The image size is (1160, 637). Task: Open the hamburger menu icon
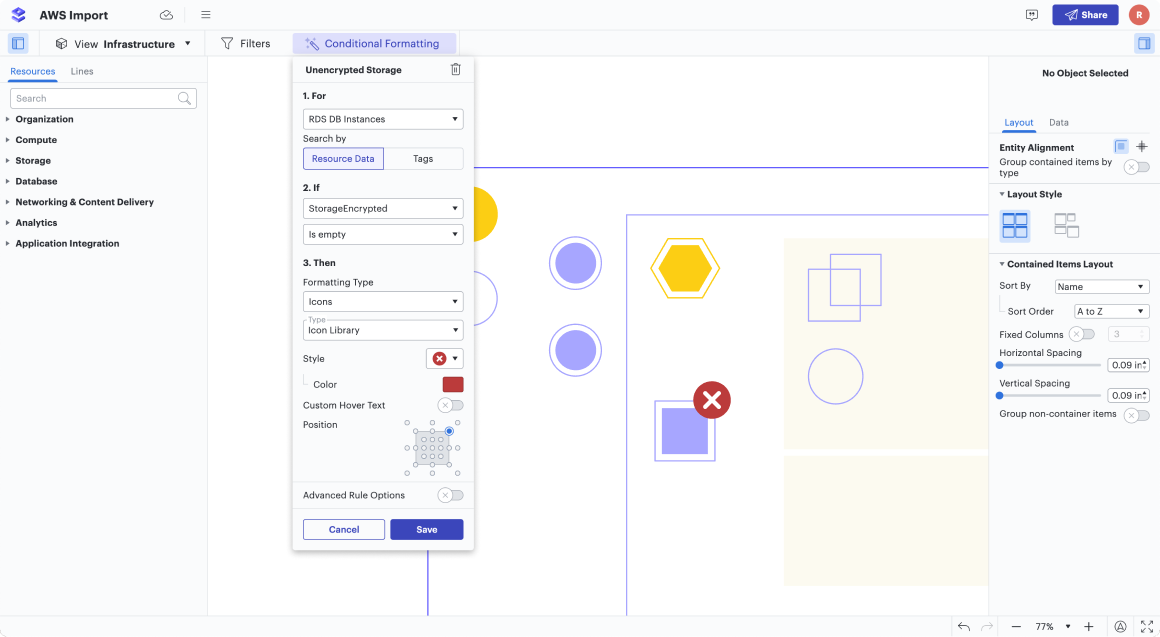[206, 15]
